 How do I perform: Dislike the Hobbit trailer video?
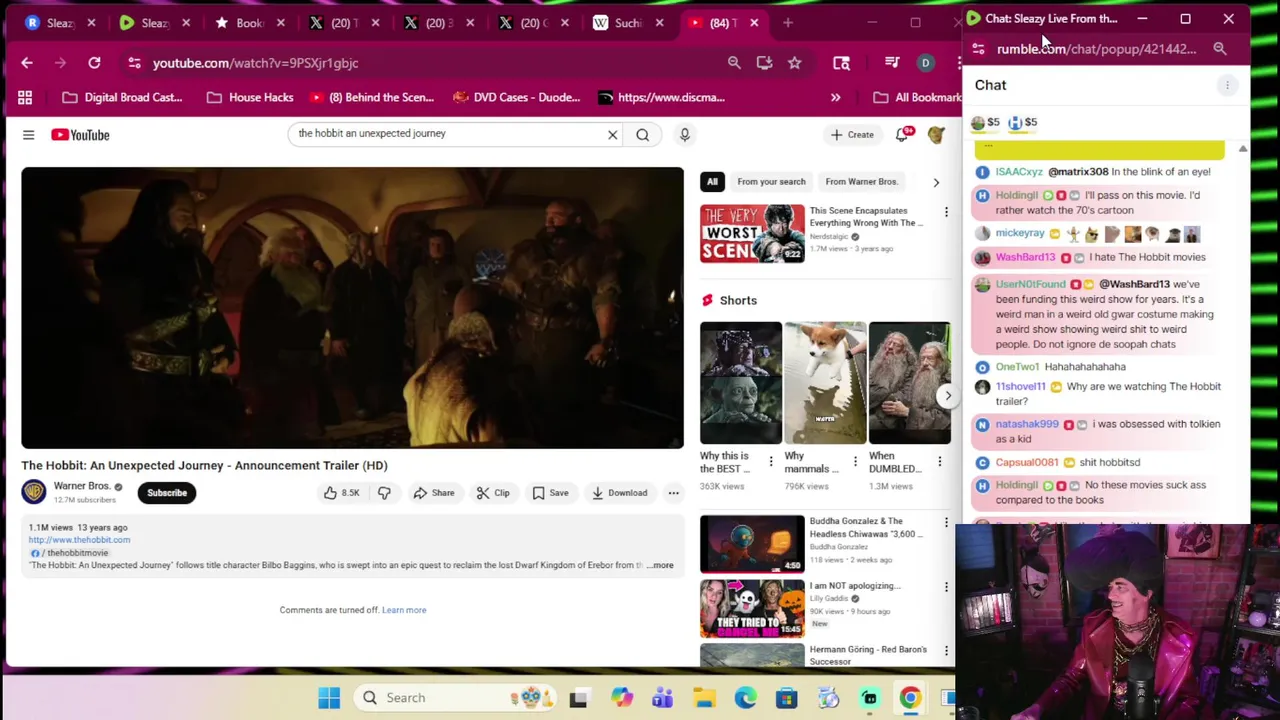click(x=384, y=492)
